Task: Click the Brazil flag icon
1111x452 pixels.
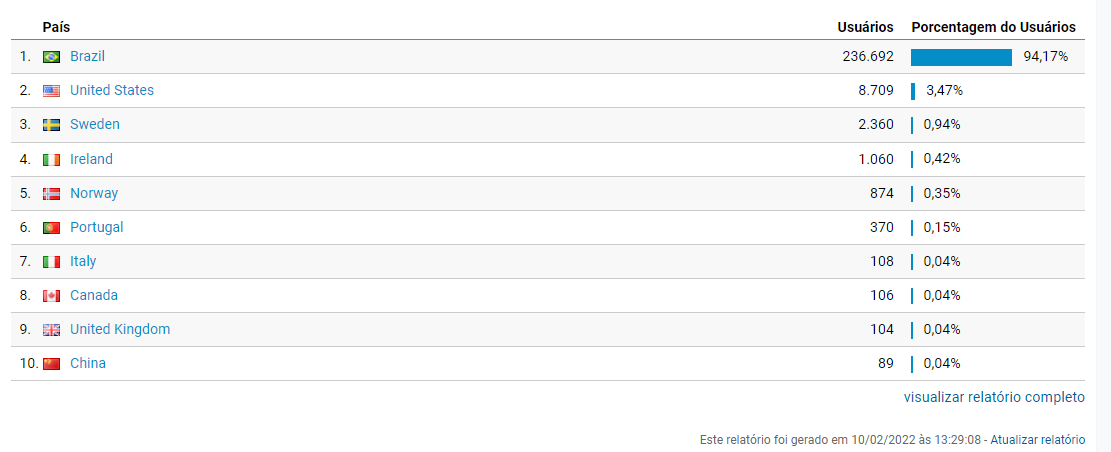Action: (51, 57)
